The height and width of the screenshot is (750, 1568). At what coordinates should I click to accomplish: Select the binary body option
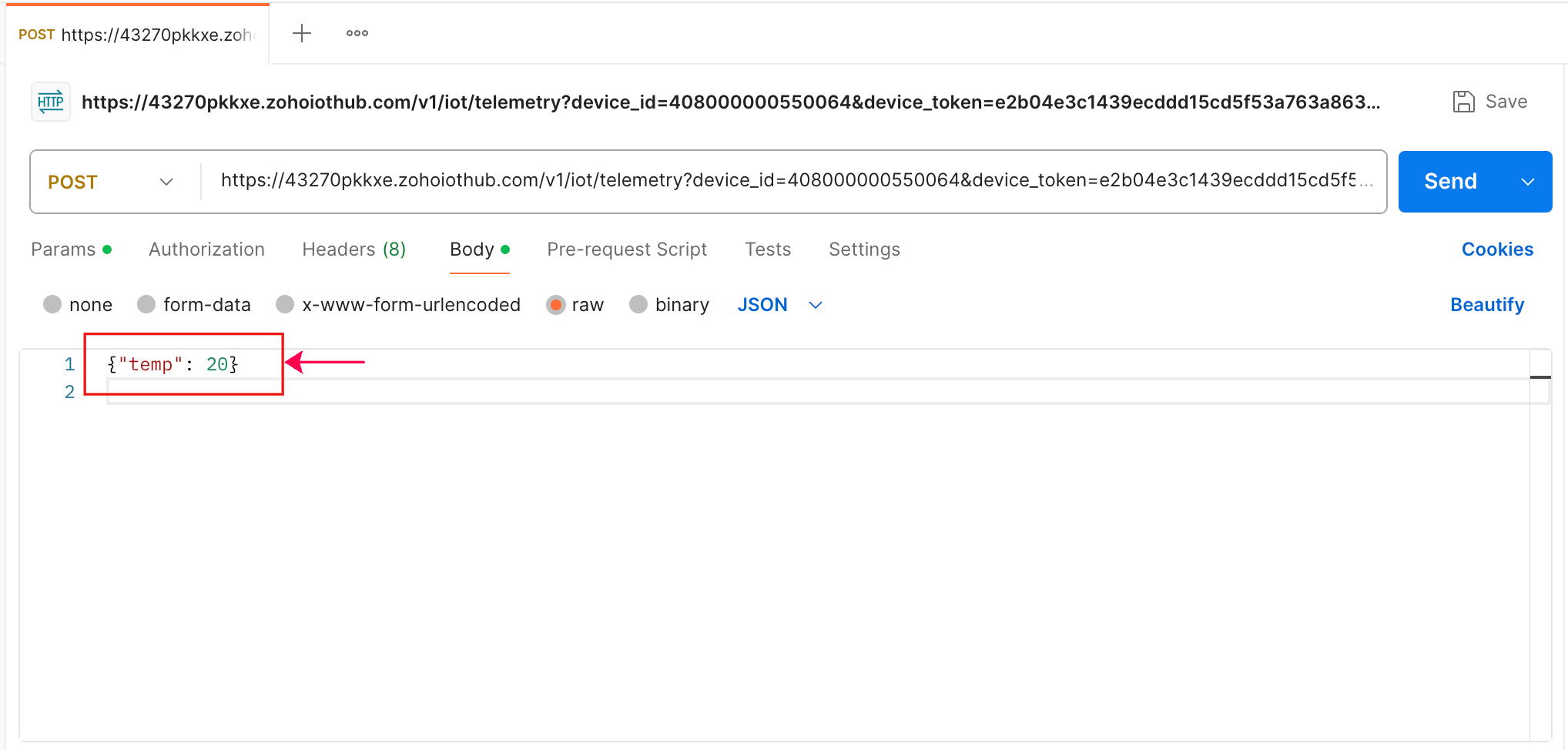[638, 305]
